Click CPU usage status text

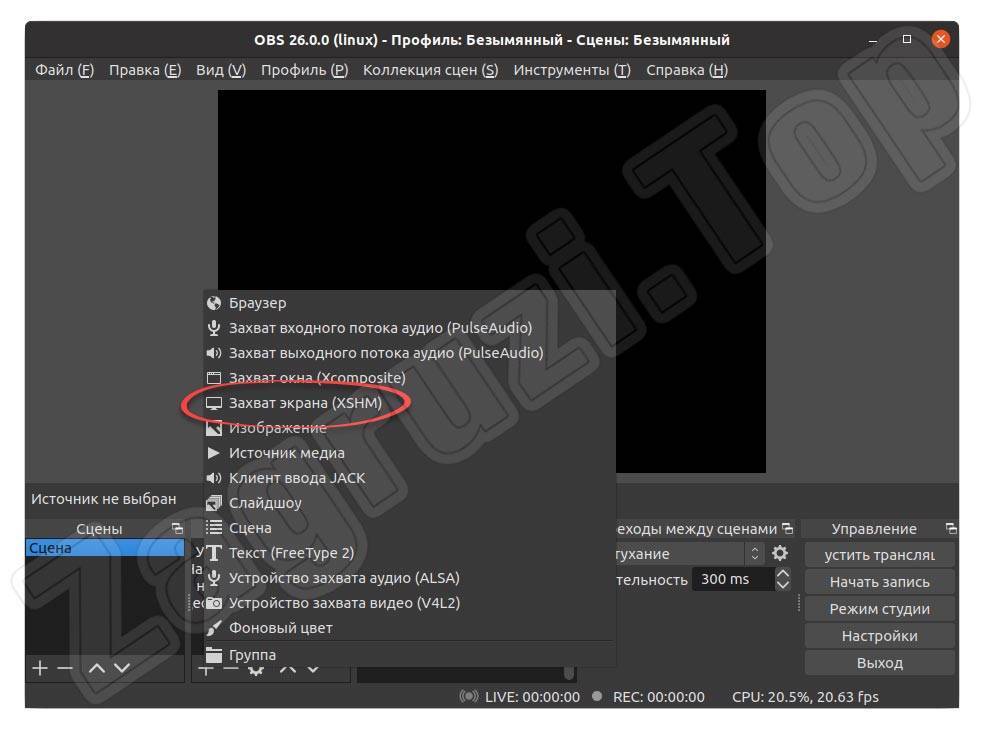805,697
